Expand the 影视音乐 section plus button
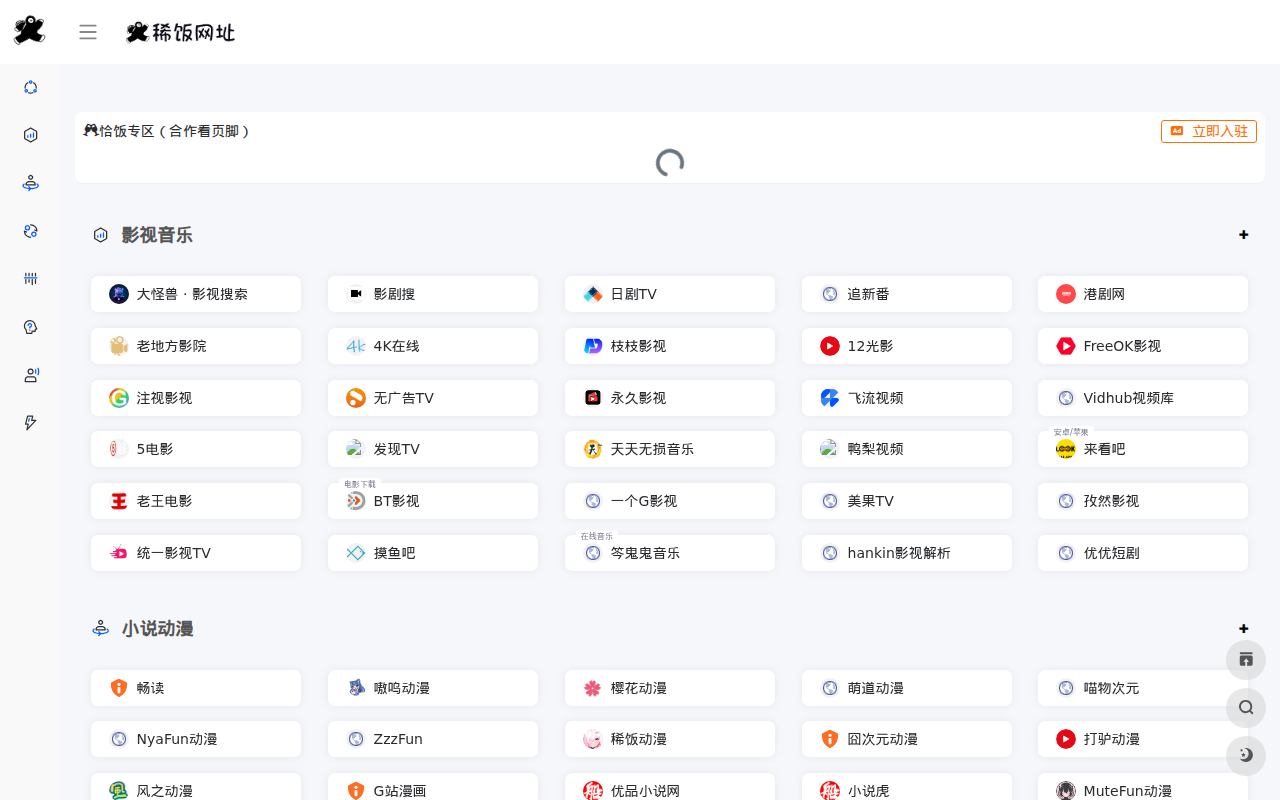1280x800 pixels. point(1244,235)
